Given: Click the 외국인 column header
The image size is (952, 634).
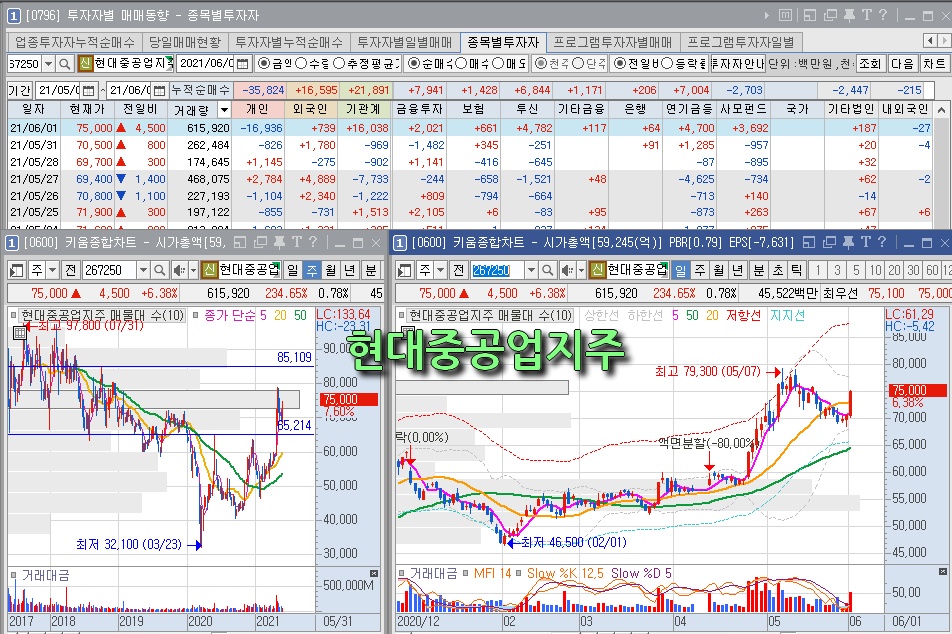Looking at the screenshot, I should [x=311, y=109].
